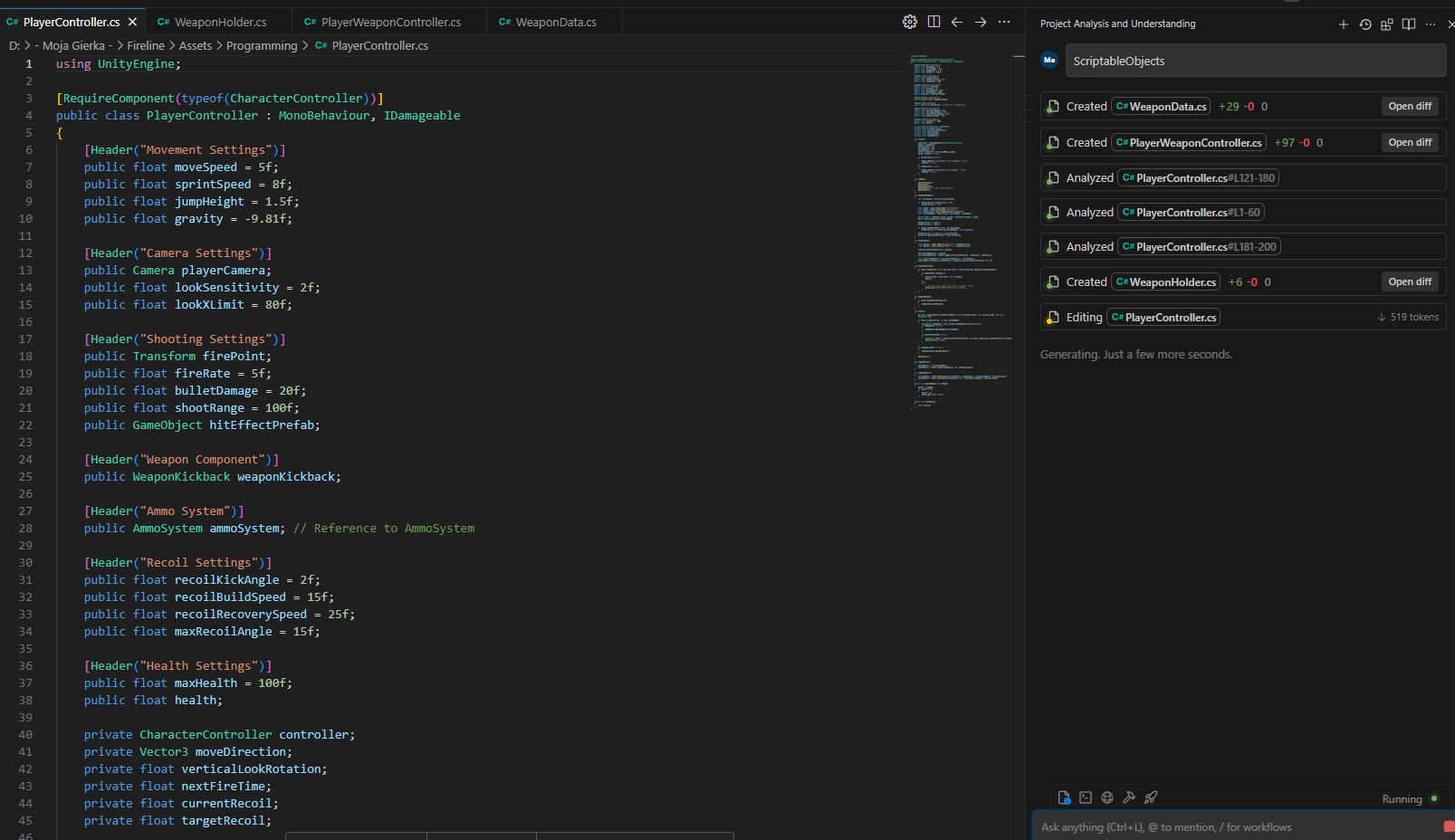
Task: Click 'moveSpeed' variable on line 7
Action: [206, 167]
